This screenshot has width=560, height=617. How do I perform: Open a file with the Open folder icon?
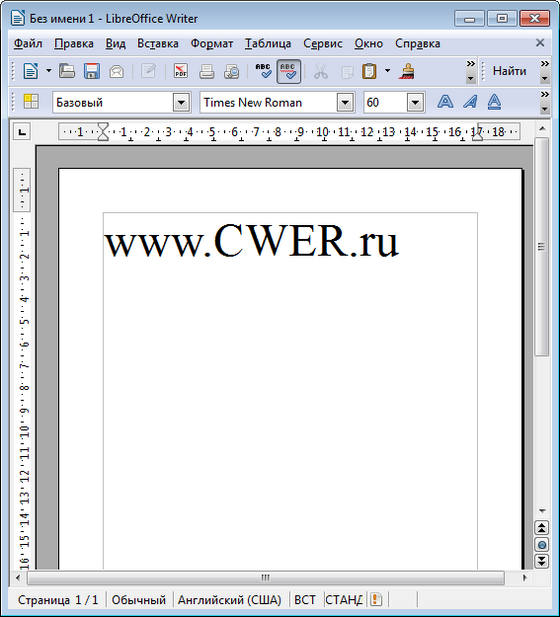click(x=67, y=72)
